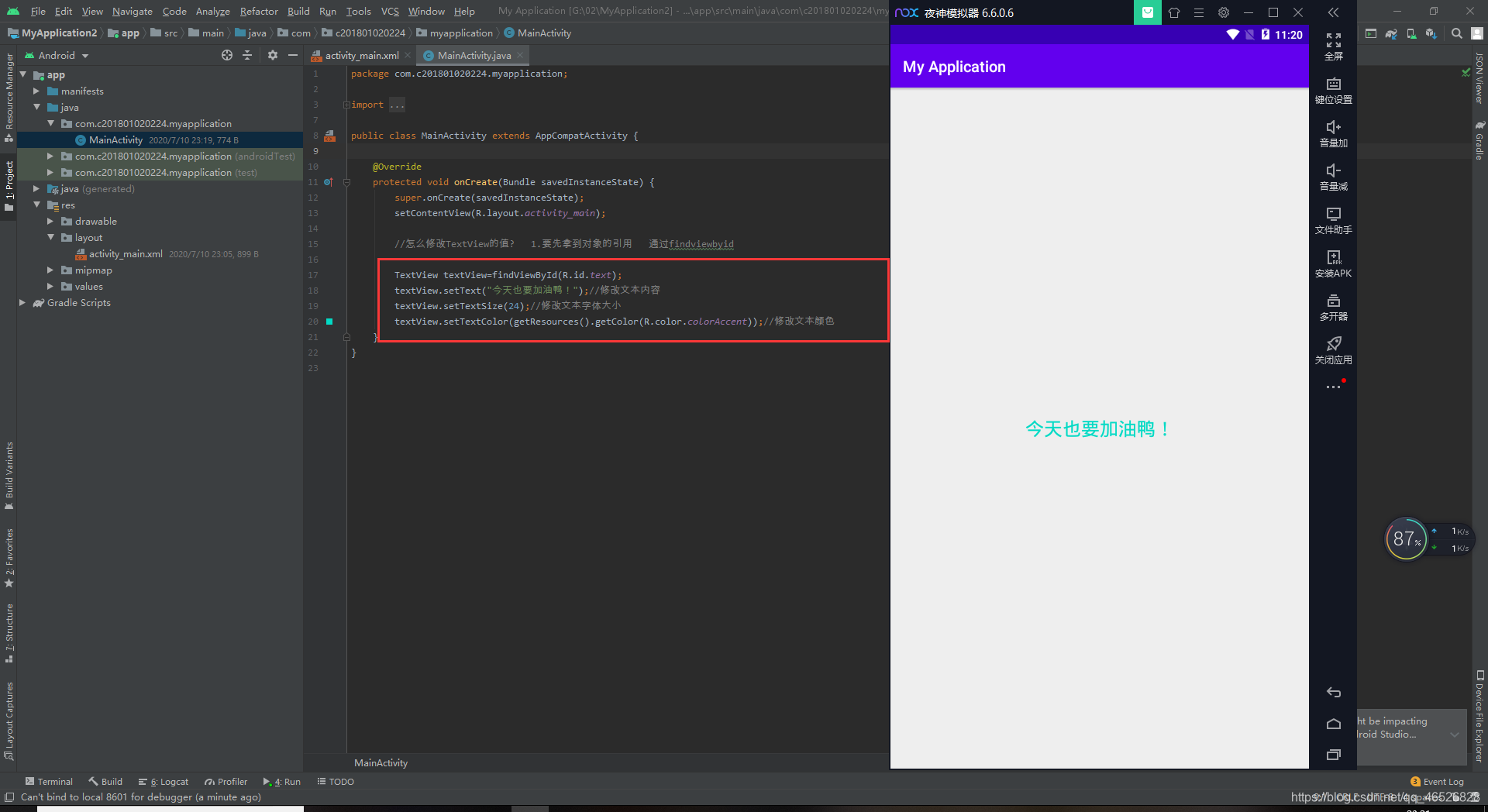Open Nox hamburger menu icon

click(x=1199, y=12)
